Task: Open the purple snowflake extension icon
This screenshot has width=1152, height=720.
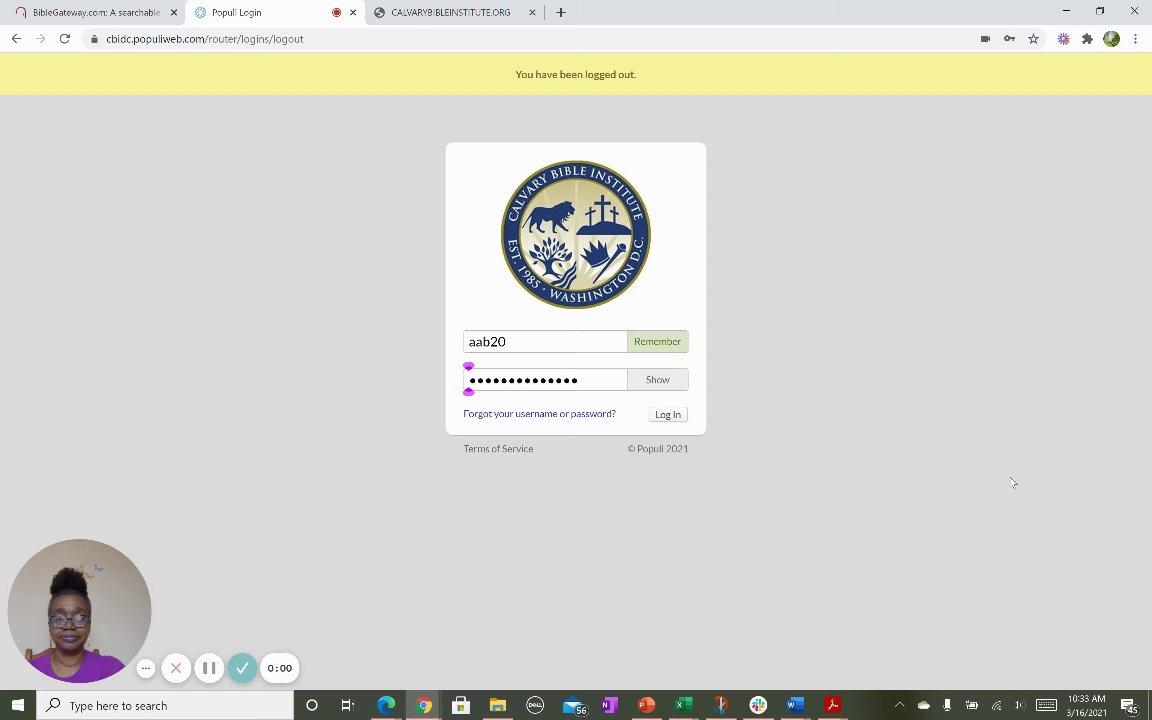Action: [1063, 39]
